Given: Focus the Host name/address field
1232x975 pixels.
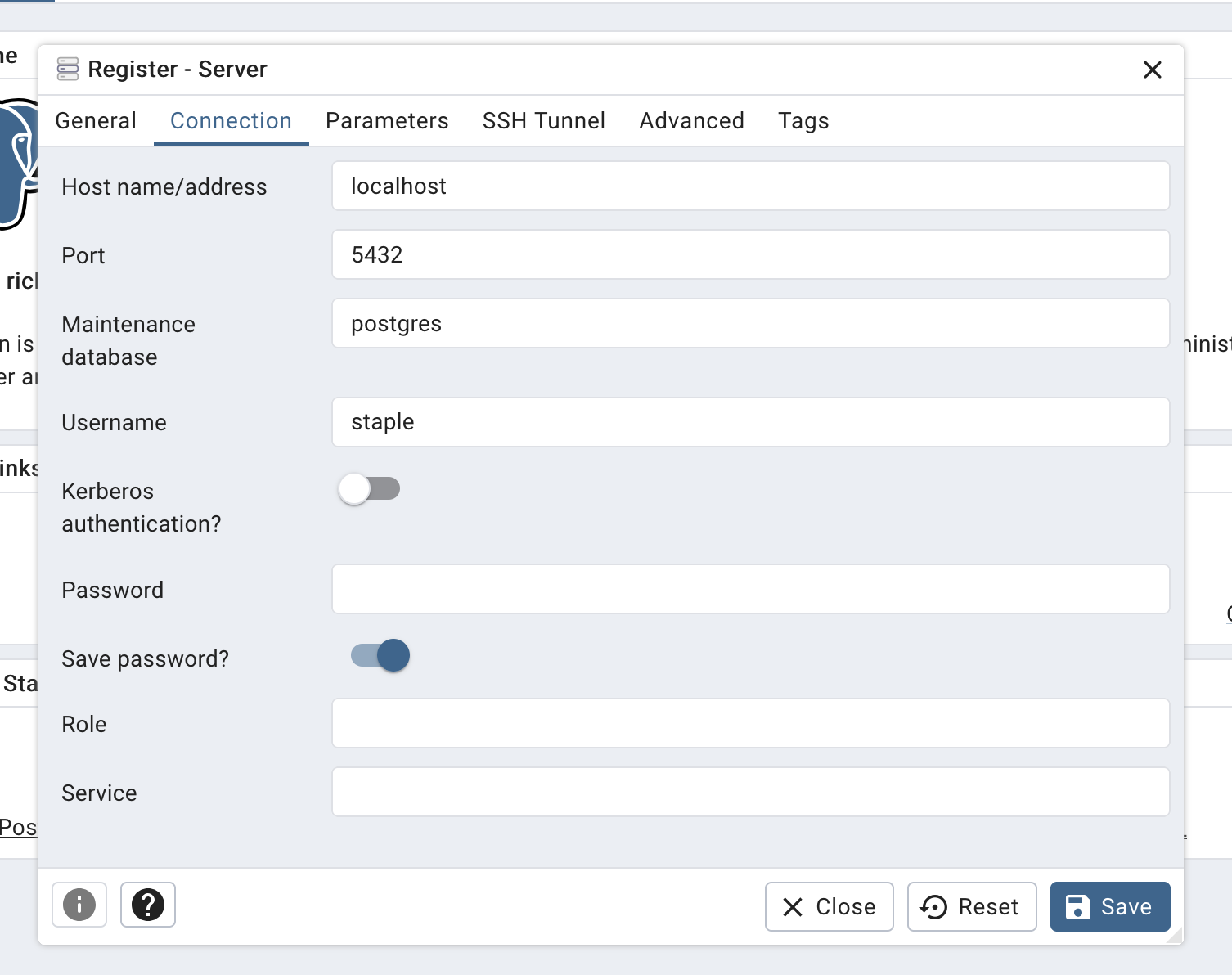Looking at the screenshot, I should point(750,186).
